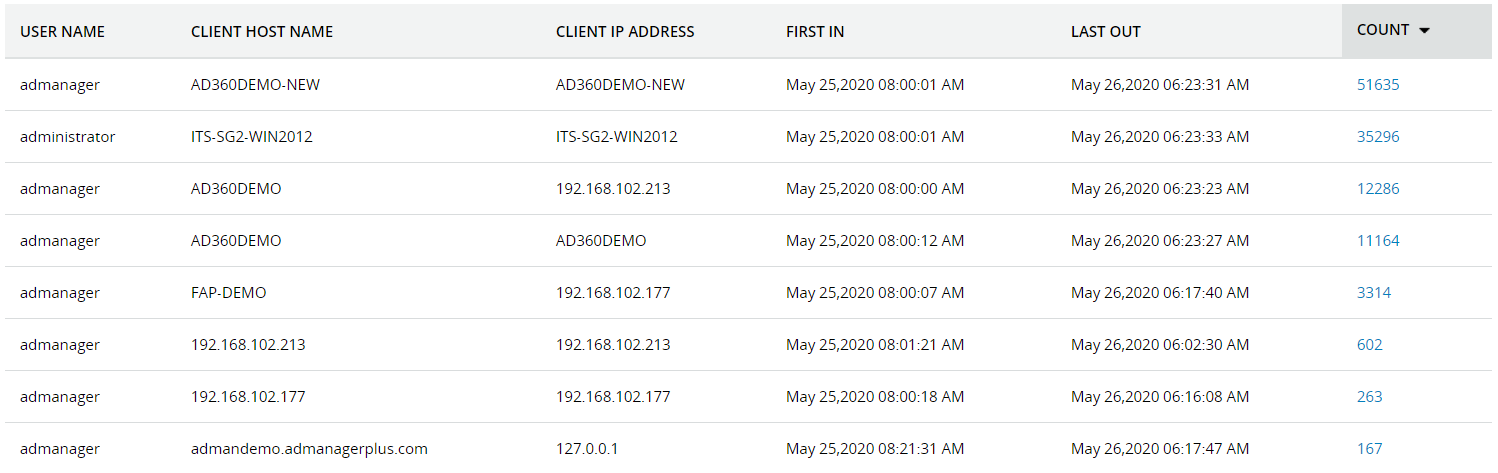Screen dimensions: 1498x473
Task: Select the AD360DEMO-NEW host name cell
Action: point(255,85)
